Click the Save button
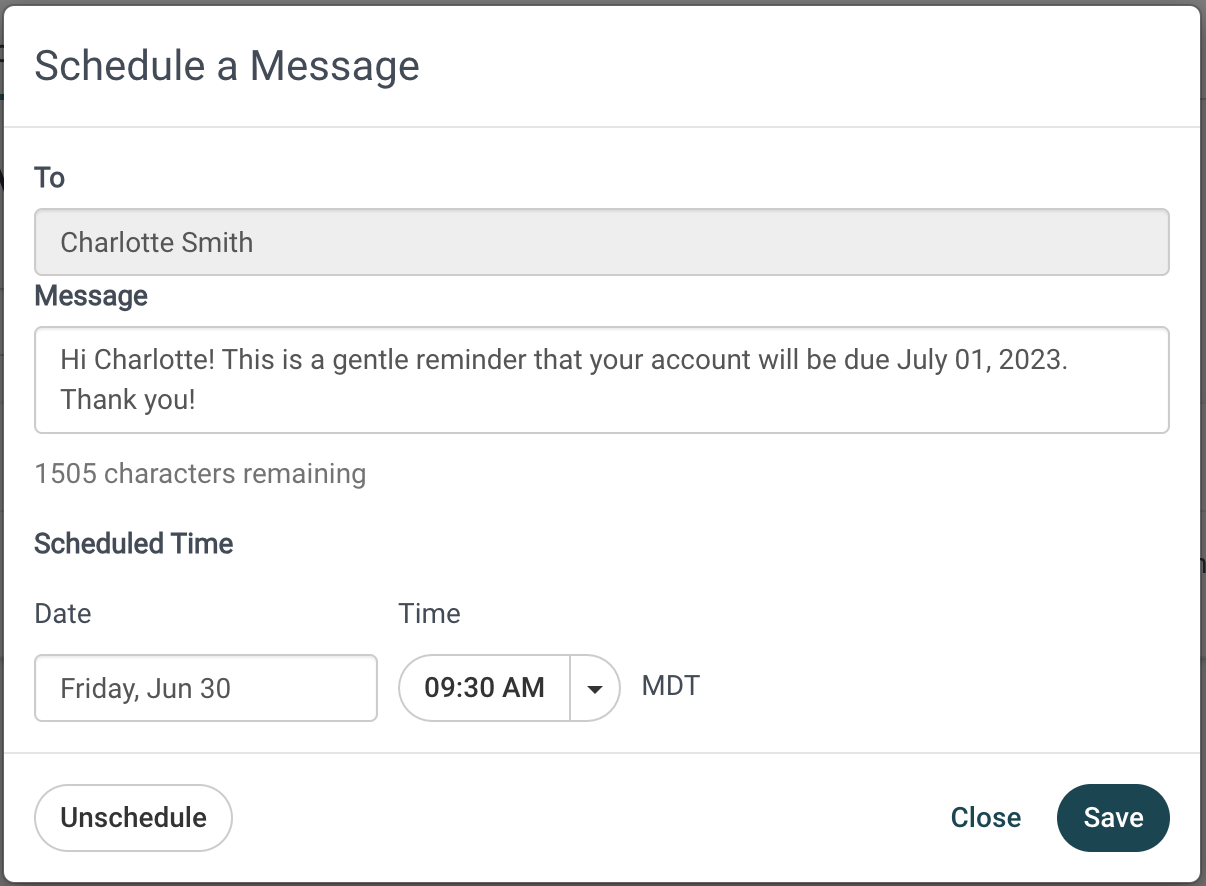The width and height of the screenshot is (1206, 886). coord(1112,817)
